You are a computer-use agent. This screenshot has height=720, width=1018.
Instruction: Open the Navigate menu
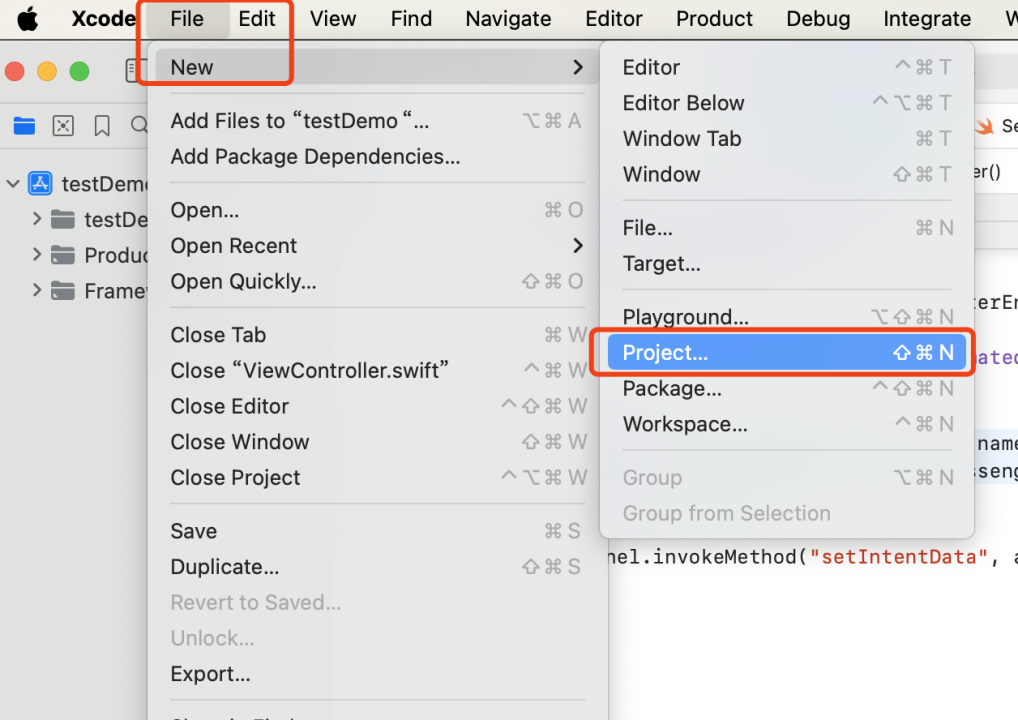click(x=508, y=19)
